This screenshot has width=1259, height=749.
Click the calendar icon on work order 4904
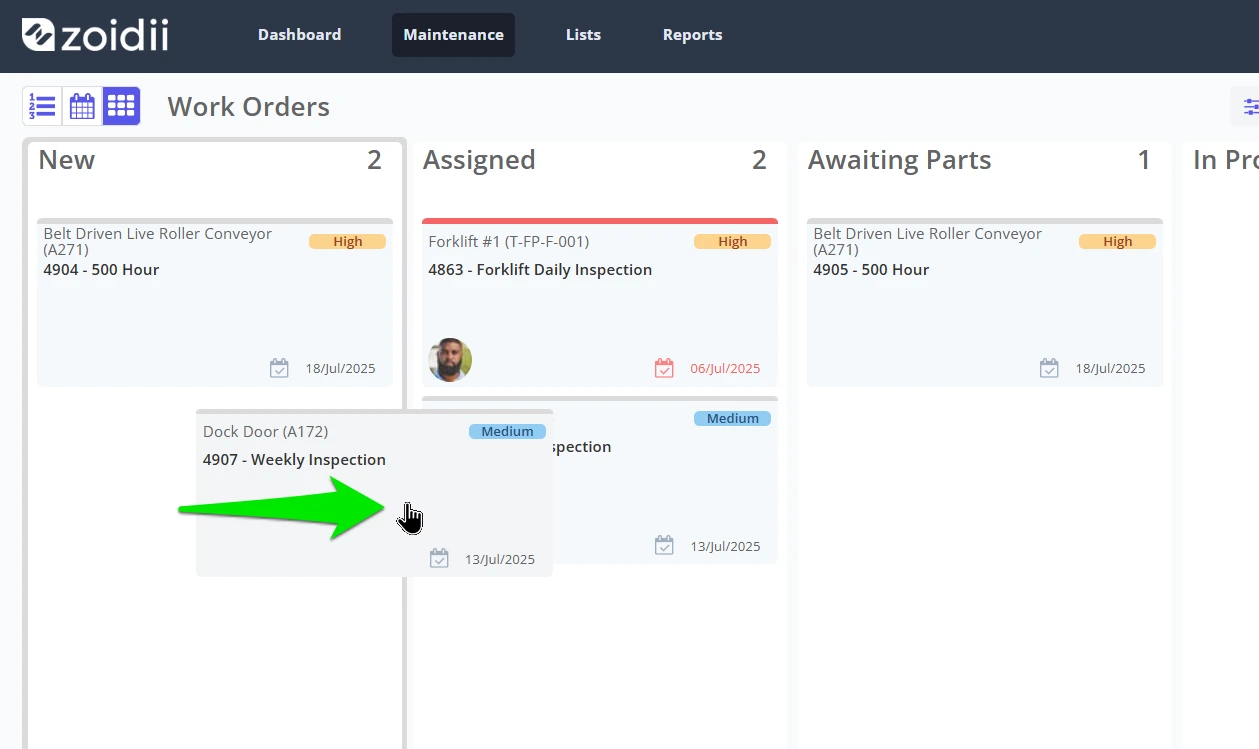(279, 368)
